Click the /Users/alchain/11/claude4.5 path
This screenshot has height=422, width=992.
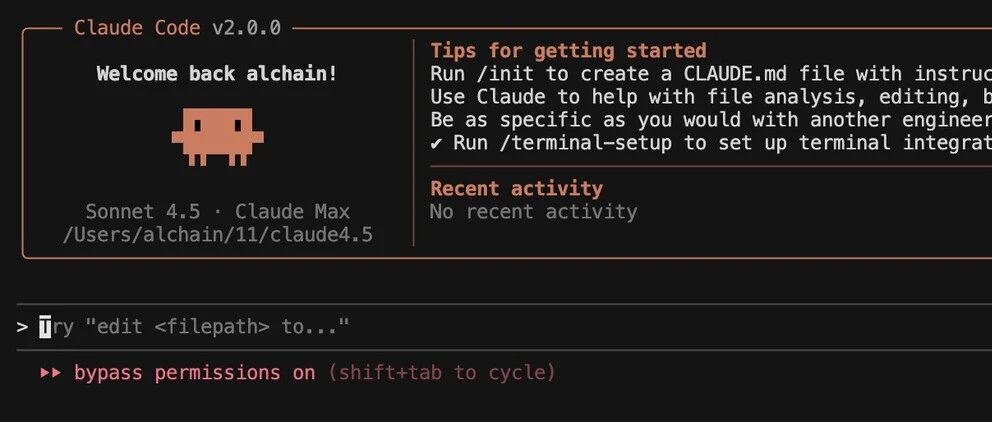(x=218, y=235)
